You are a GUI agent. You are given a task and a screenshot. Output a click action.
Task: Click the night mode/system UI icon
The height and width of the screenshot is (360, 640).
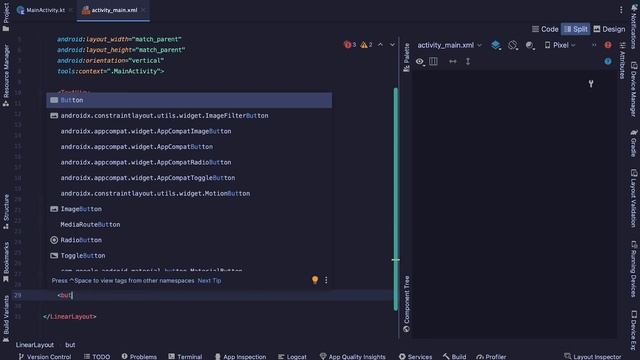coord(530,45)
